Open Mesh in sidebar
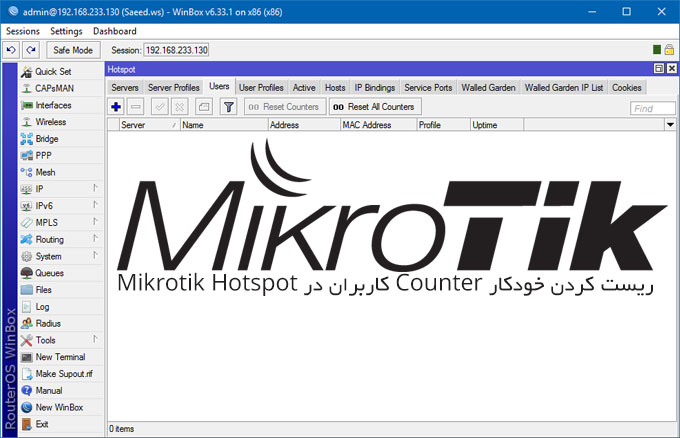 [x=61, y=172]
